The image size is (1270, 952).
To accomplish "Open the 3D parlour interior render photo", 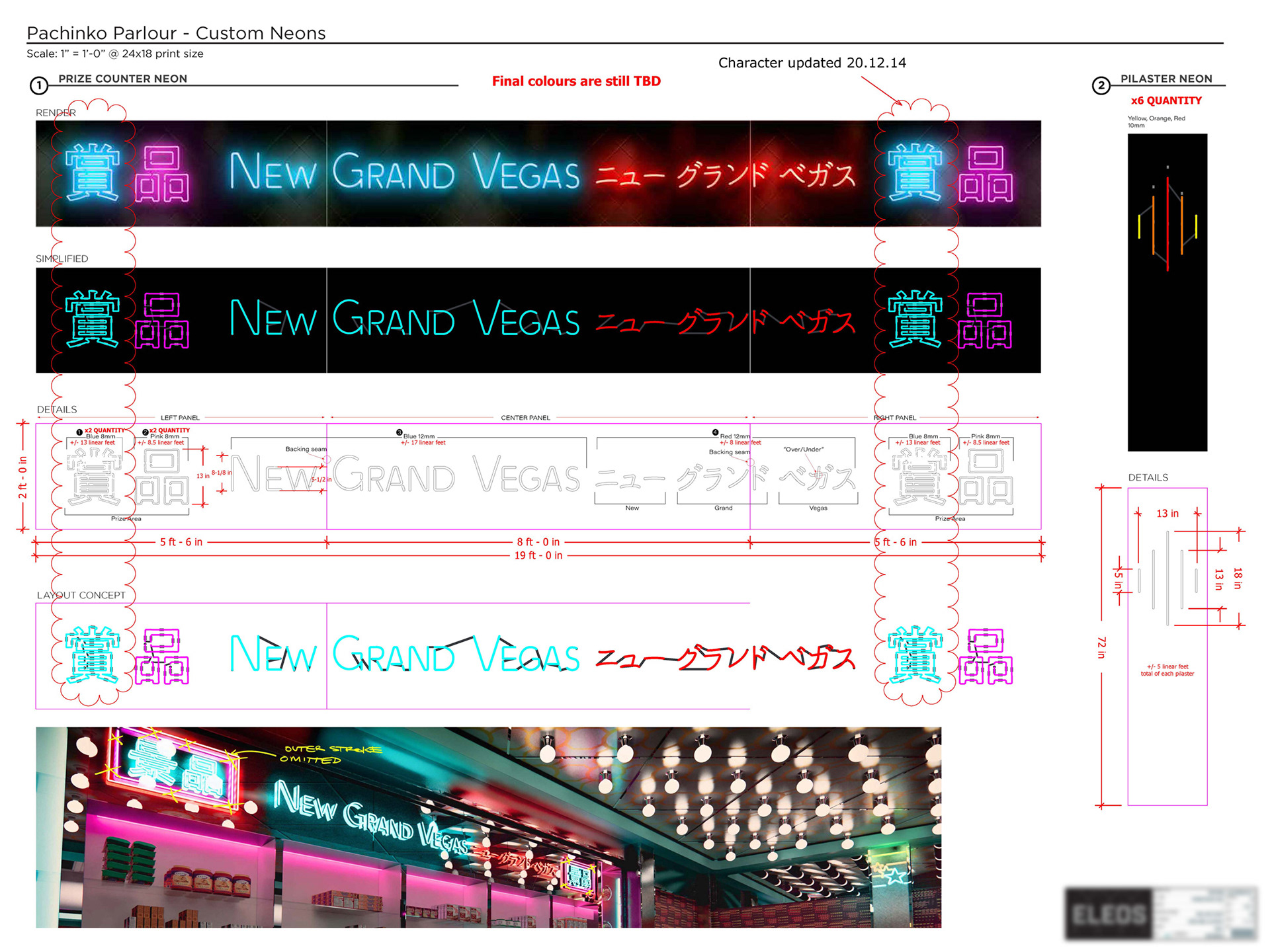I will coord(488,828).
